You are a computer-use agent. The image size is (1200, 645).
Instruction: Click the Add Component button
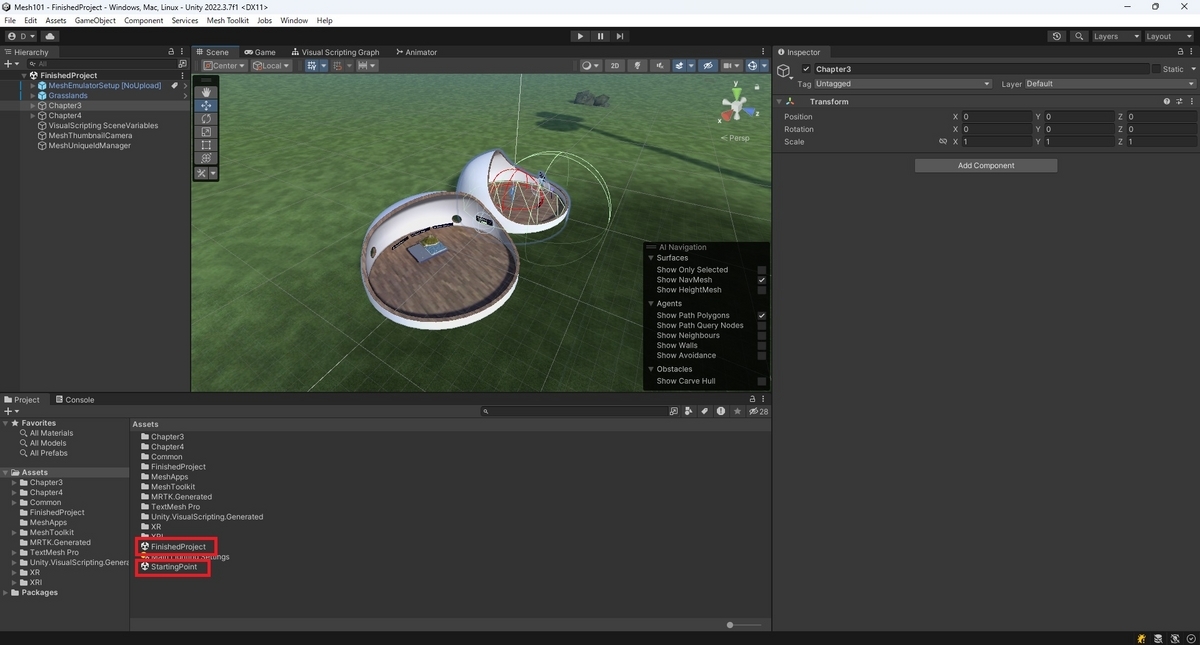click(x=986, y=166)
